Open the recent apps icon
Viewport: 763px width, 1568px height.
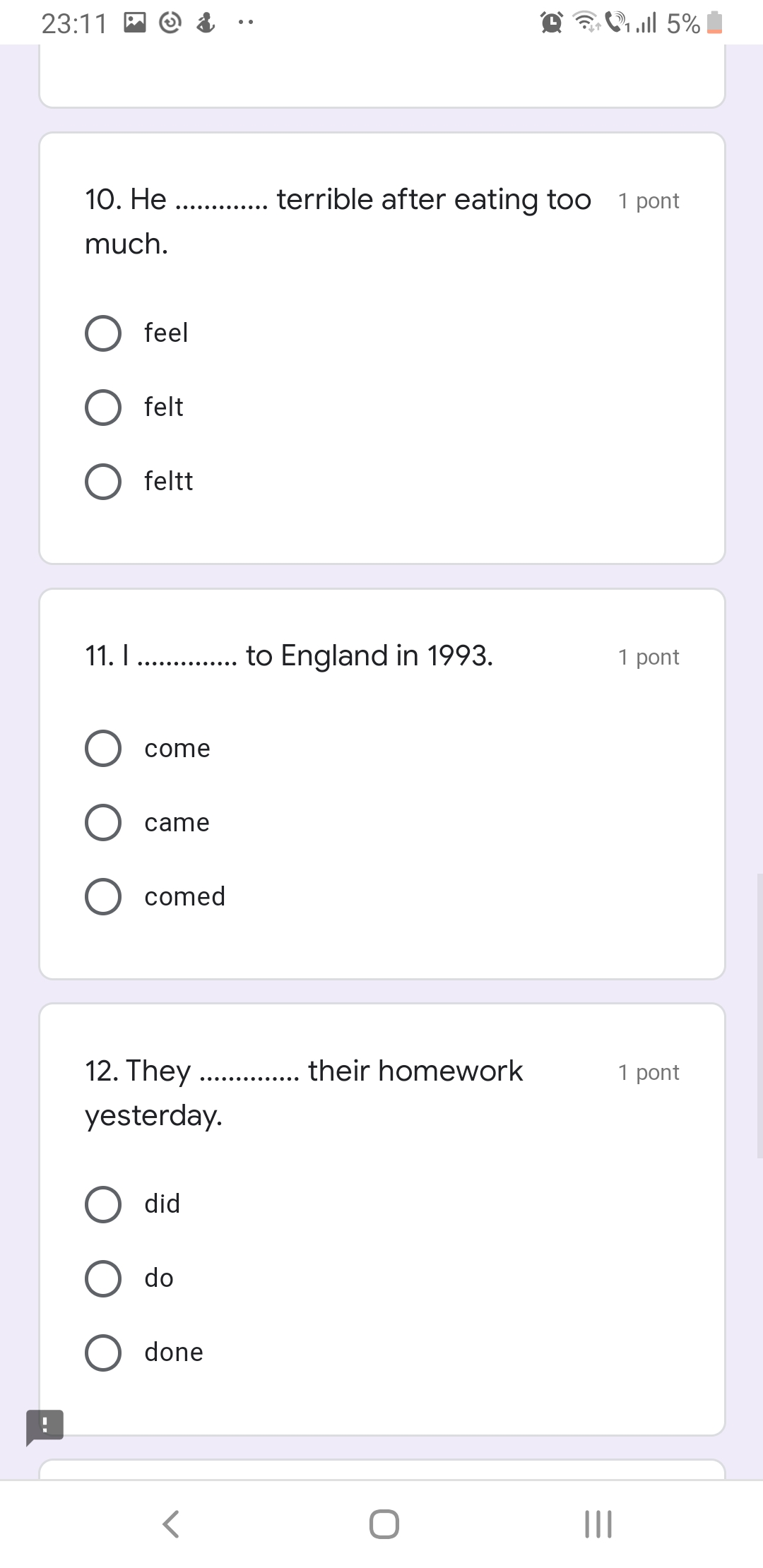[598, 1524]
